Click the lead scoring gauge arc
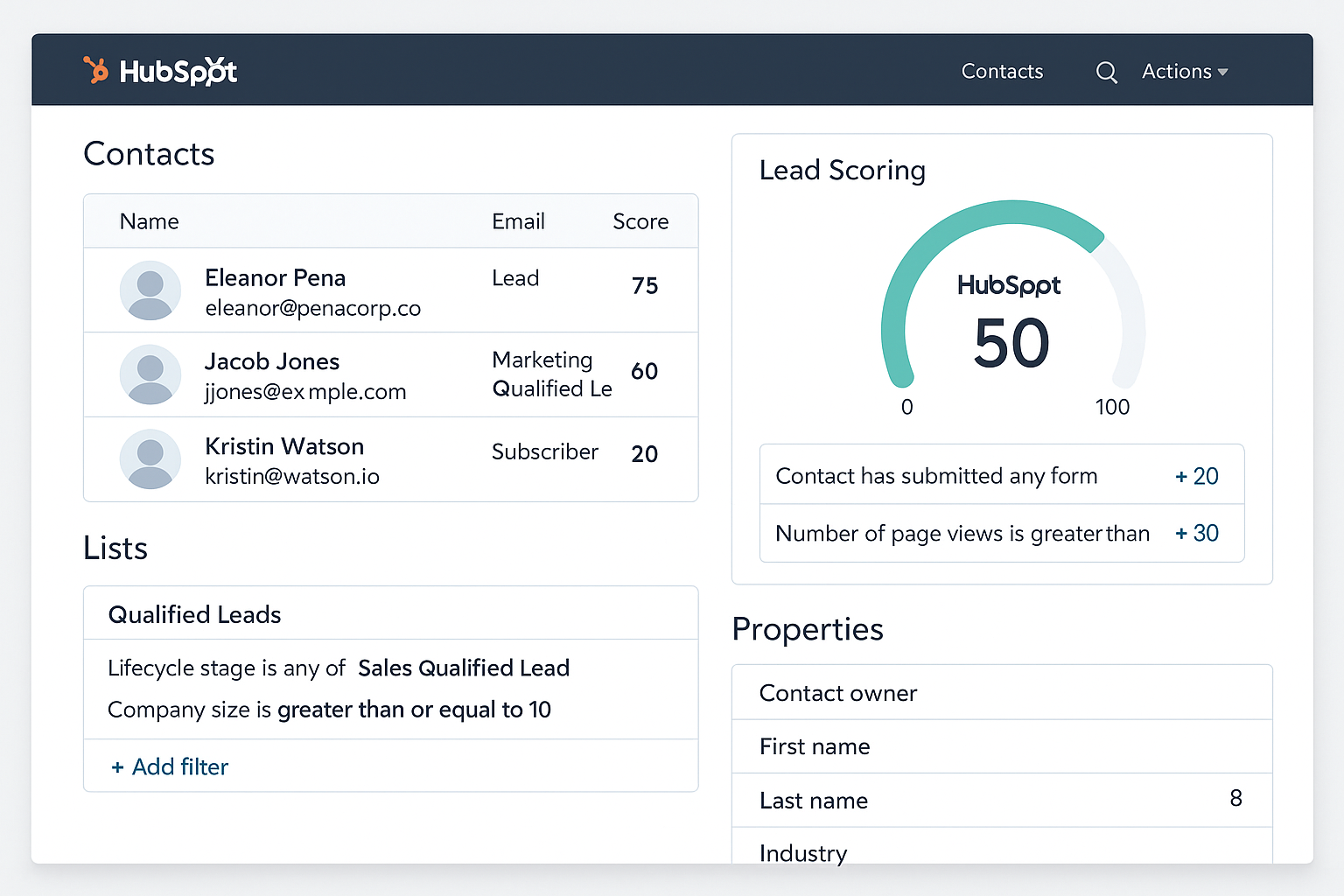The height and width of the screenshot is (896, 1344). point(1012,293)
